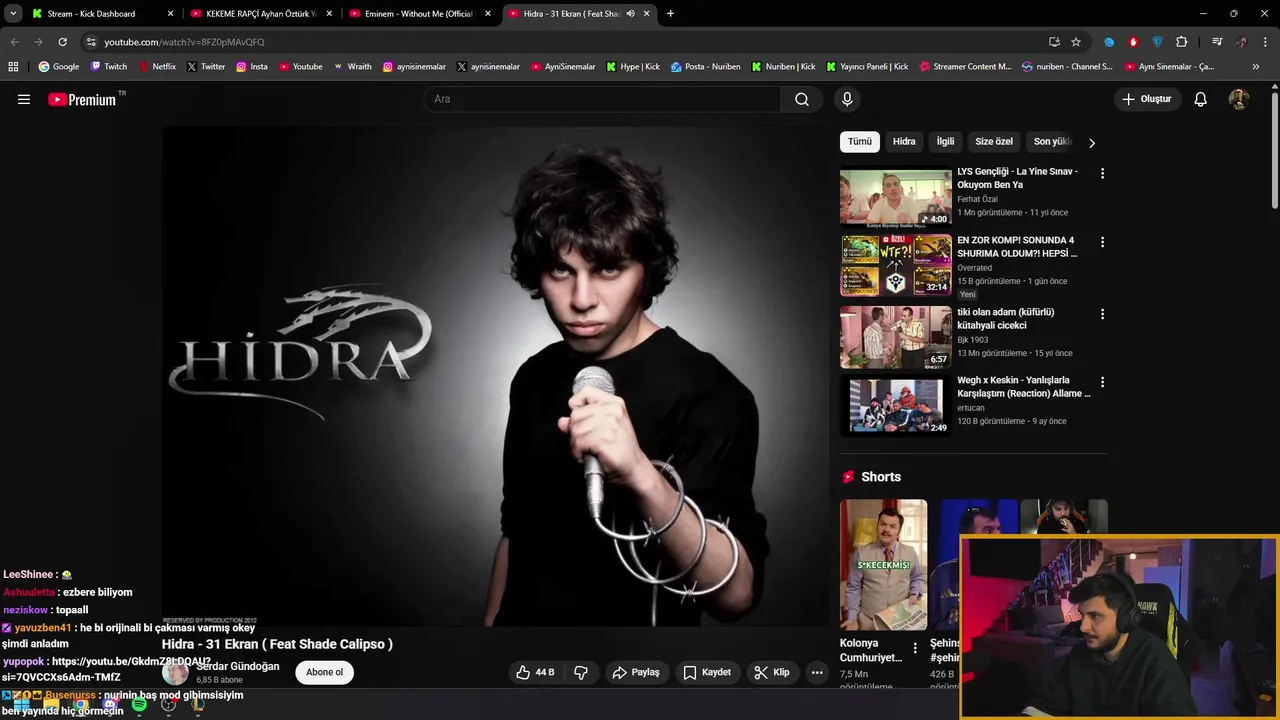Screen dimensions: 1280x720
Task: Open the YouTube guide hamburger menu
Action: click(x=24, y=99)
